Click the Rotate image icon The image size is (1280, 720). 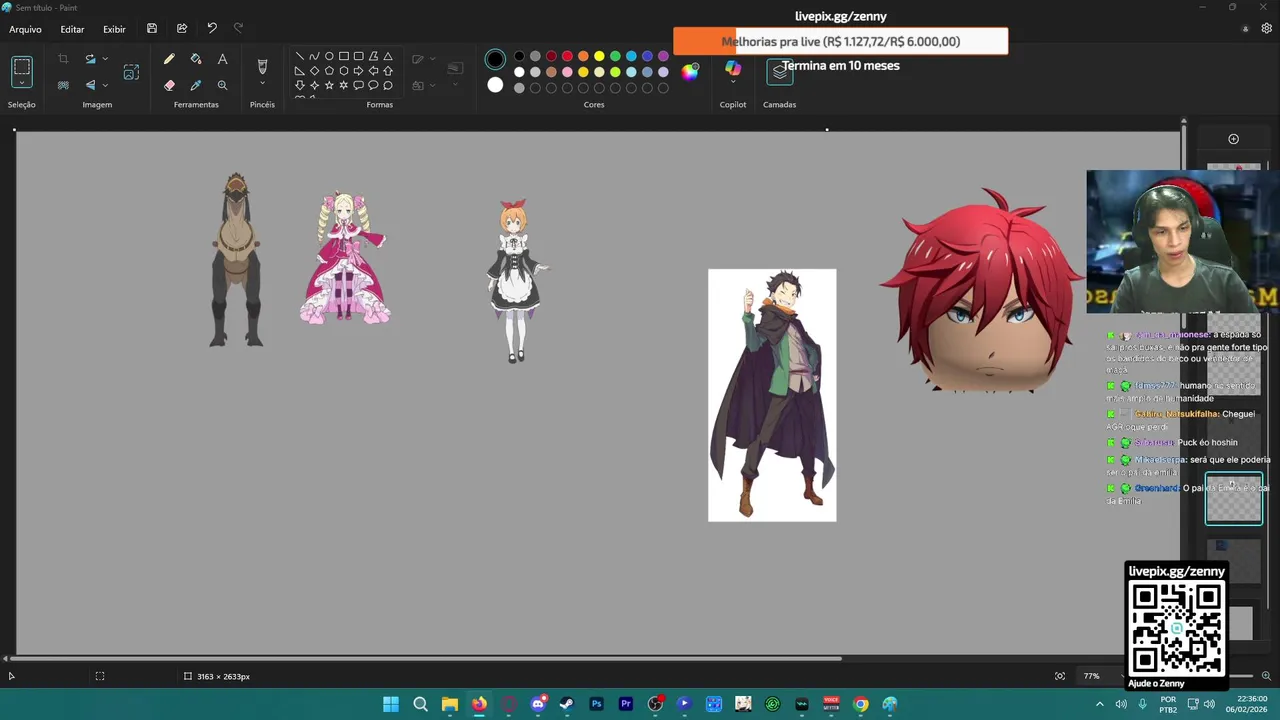90,59
